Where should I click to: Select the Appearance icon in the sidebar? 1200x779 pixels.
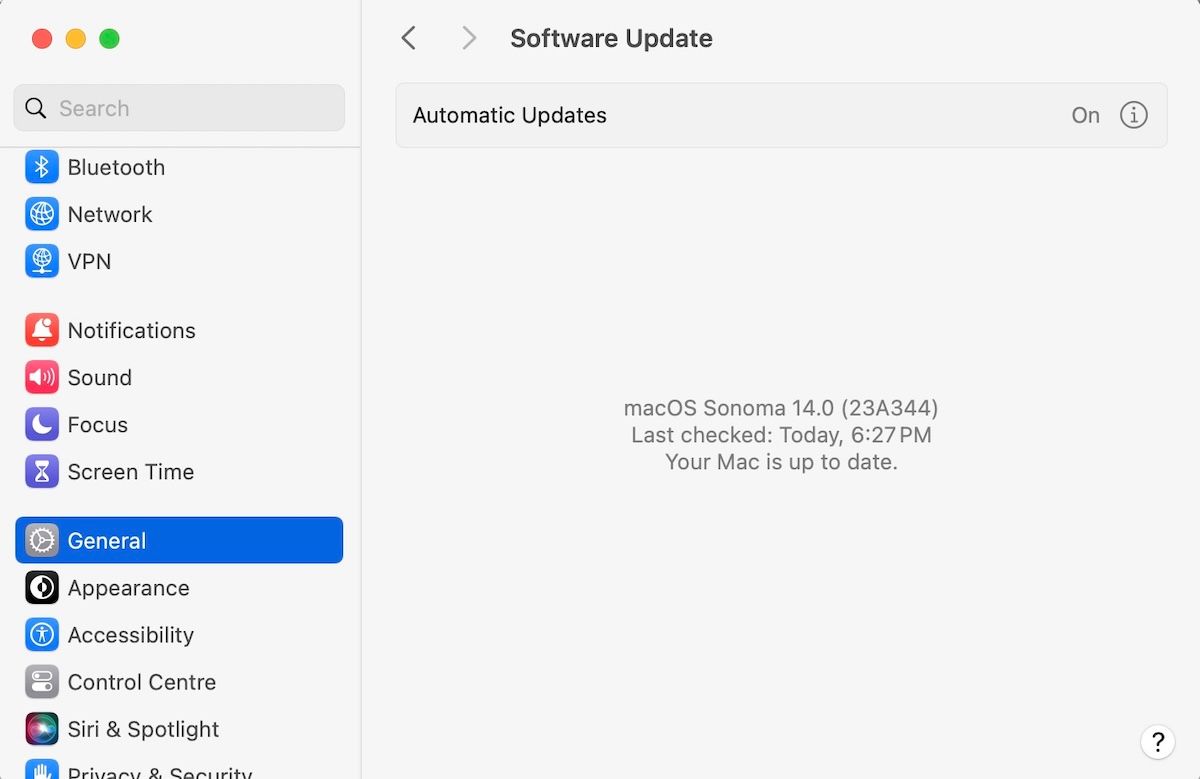pos(42,588)
